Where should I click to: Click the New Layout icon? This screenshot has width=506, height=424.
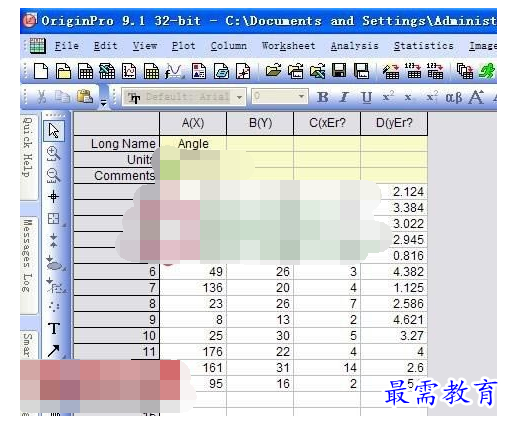click(x=199, y=71)
